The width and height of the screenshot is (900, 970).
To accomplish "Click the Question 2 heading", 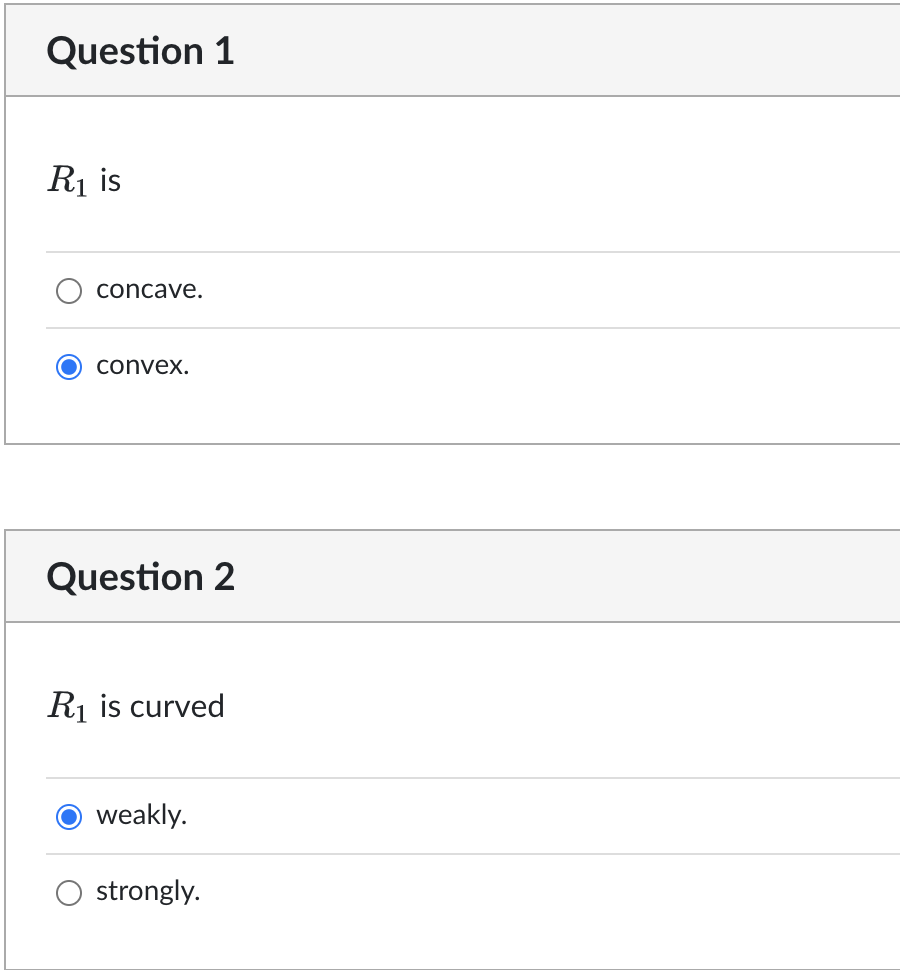I will tap(140, 577).
